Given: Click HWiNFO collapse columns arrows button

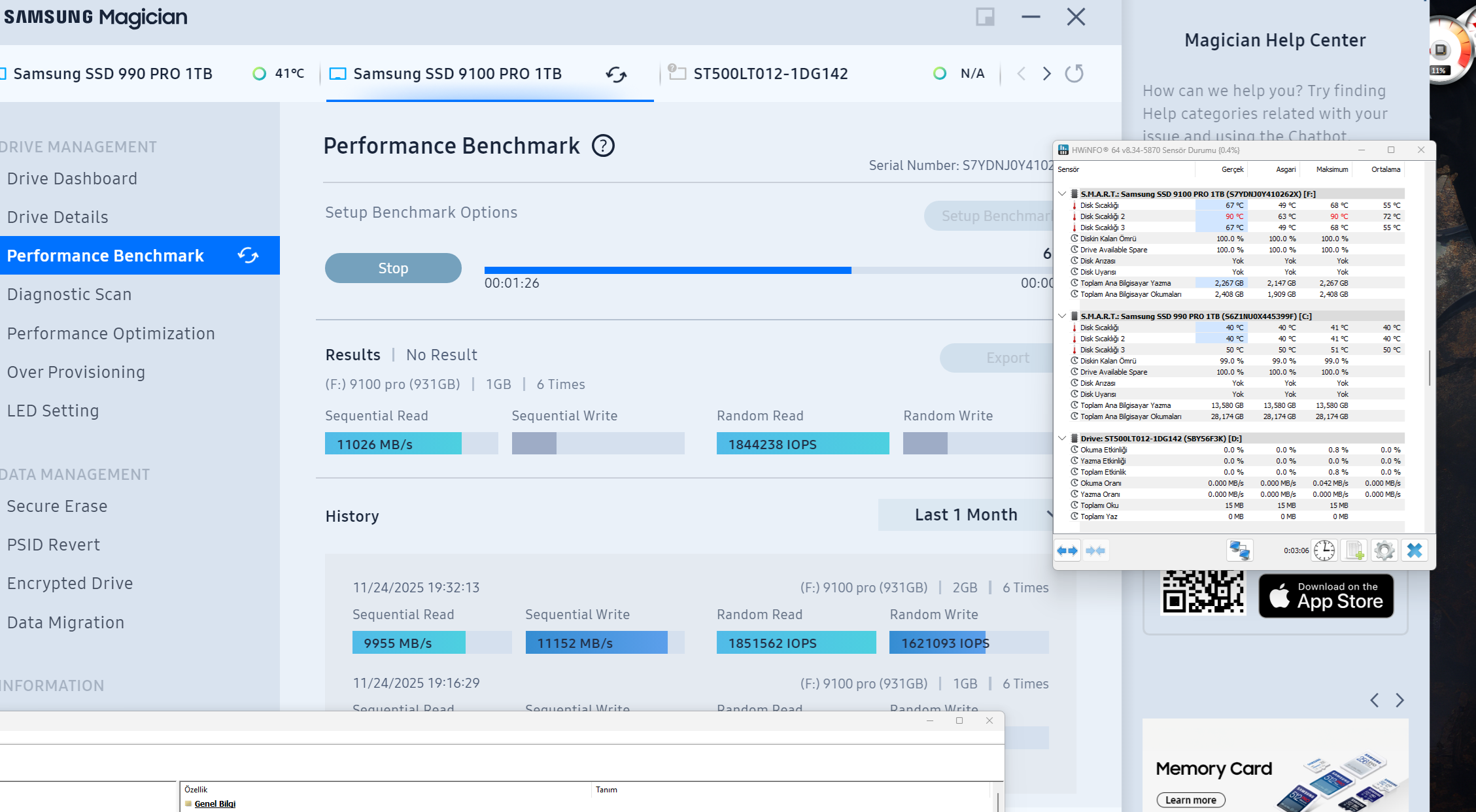Looking at the screenshot, I should 1095,551.
